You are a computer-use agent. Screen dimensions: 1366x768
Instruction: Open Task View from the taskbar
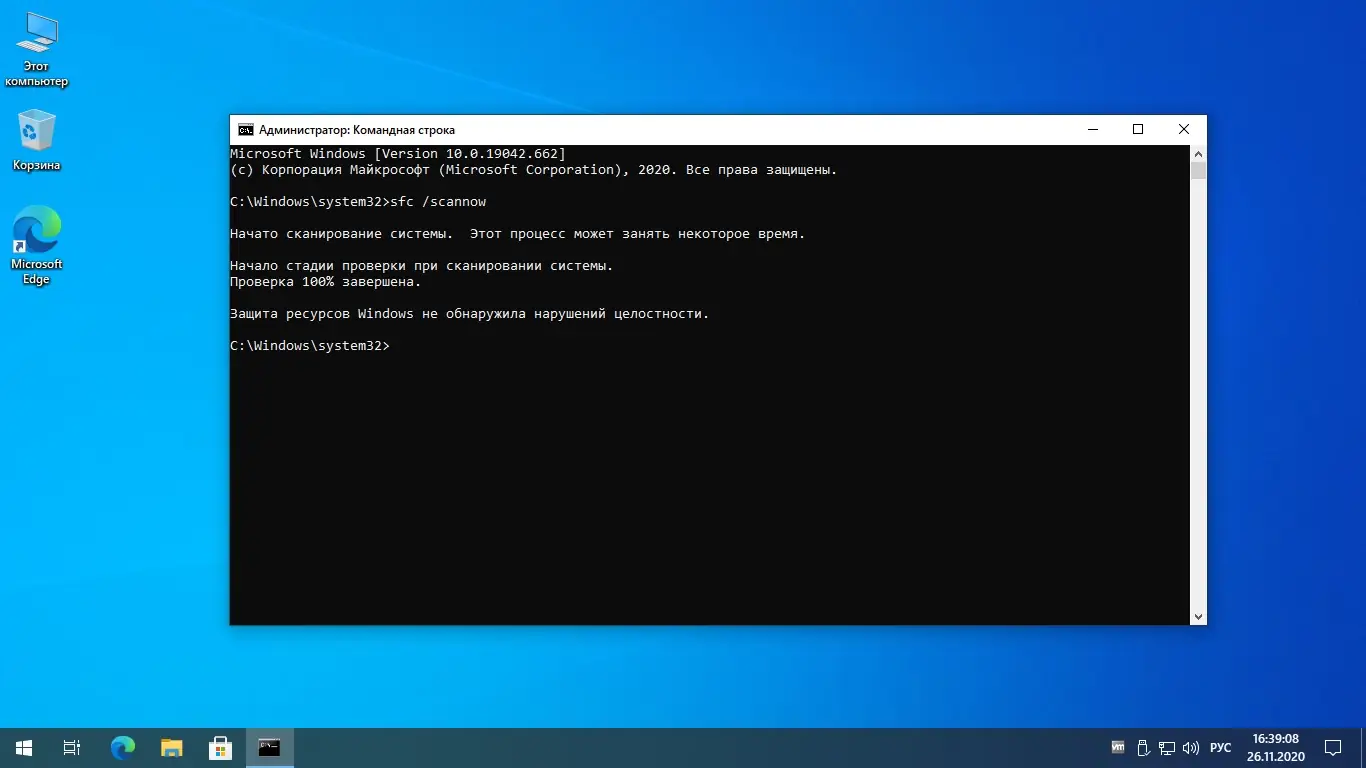click(x=72, y=747)
